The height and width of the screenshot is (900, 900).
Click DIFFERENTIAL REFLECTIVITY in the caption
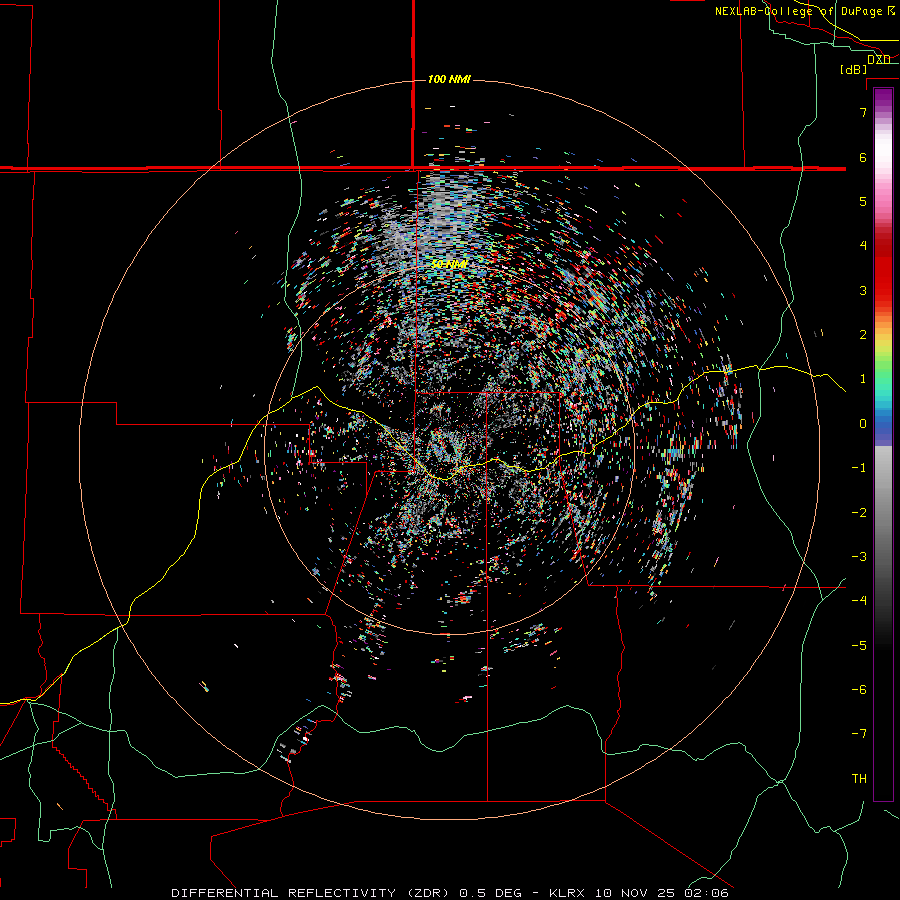(284, 893)
